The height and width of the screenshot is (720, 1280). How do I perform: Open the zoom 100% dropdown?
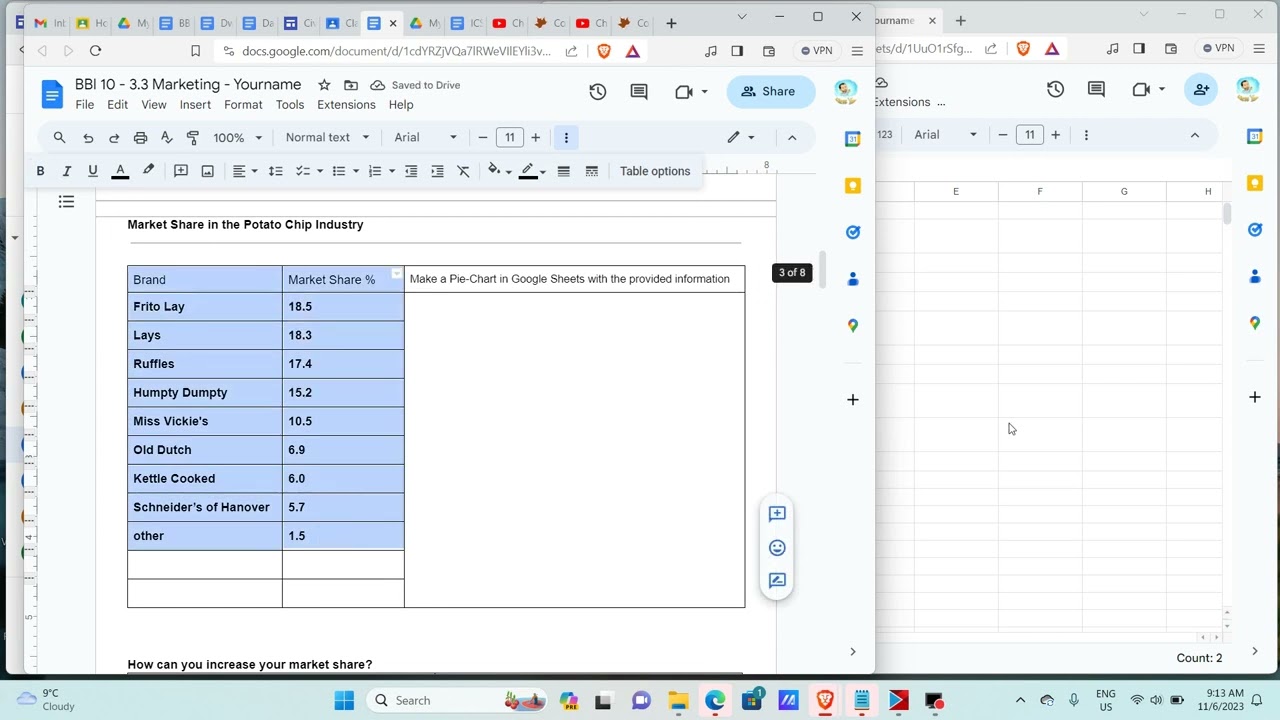click(238, 137)
